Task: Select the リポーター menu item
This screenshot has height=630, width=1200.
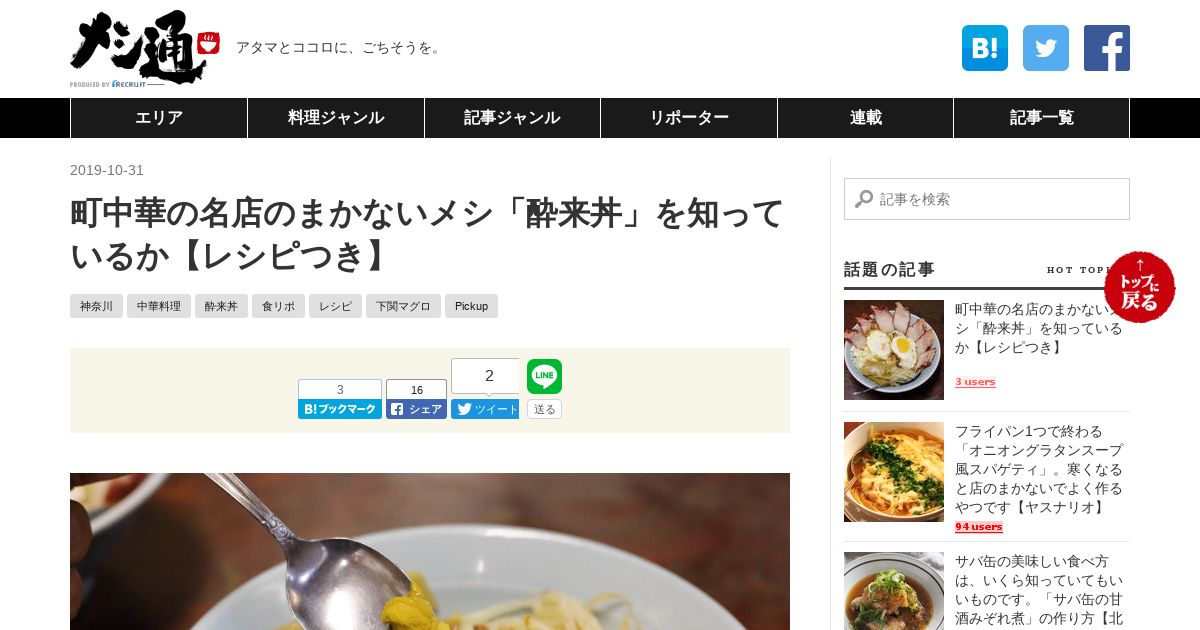Action: pyautogui.click(x=689, y=118)
